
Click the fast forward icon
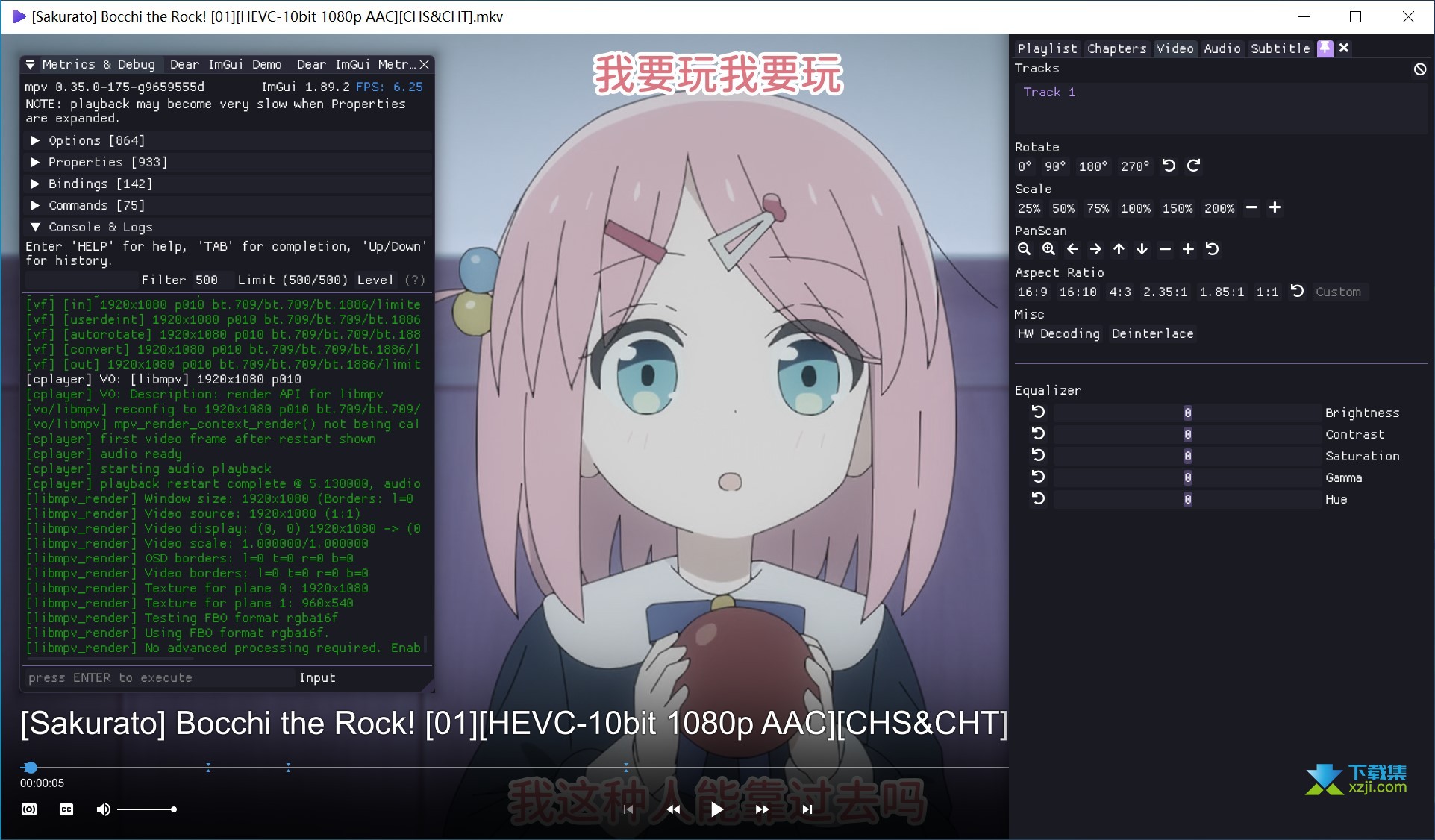(x=761, y=809)
